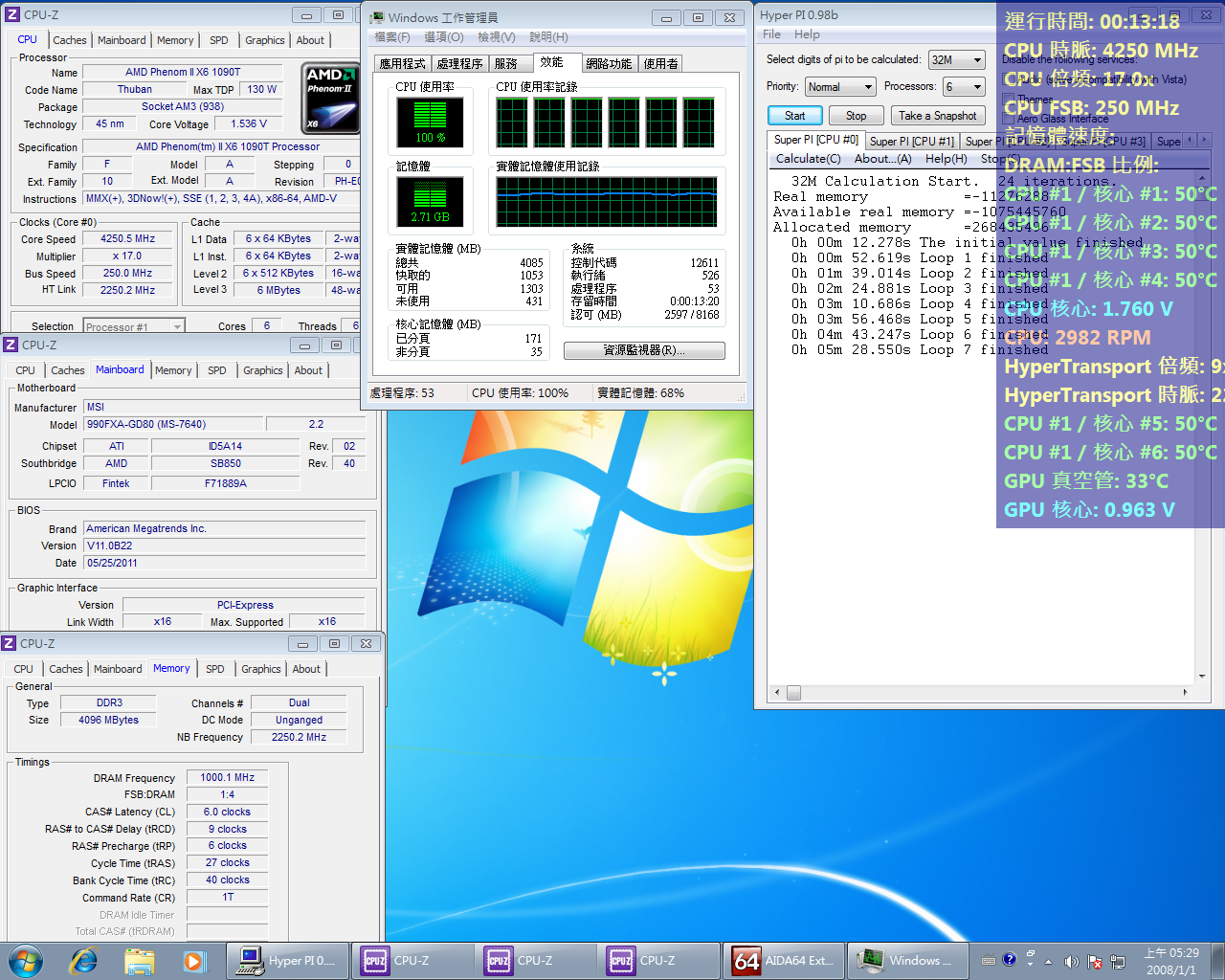Click the Task Manager title bar icon
Screen dimensions: 1225x980
click(377, 18)
